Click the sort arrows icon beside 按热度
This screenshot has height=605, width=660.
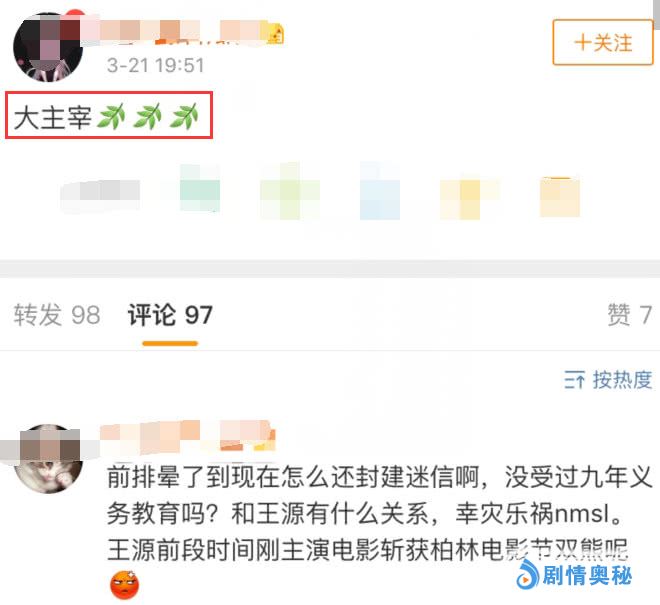pos(575,380)
